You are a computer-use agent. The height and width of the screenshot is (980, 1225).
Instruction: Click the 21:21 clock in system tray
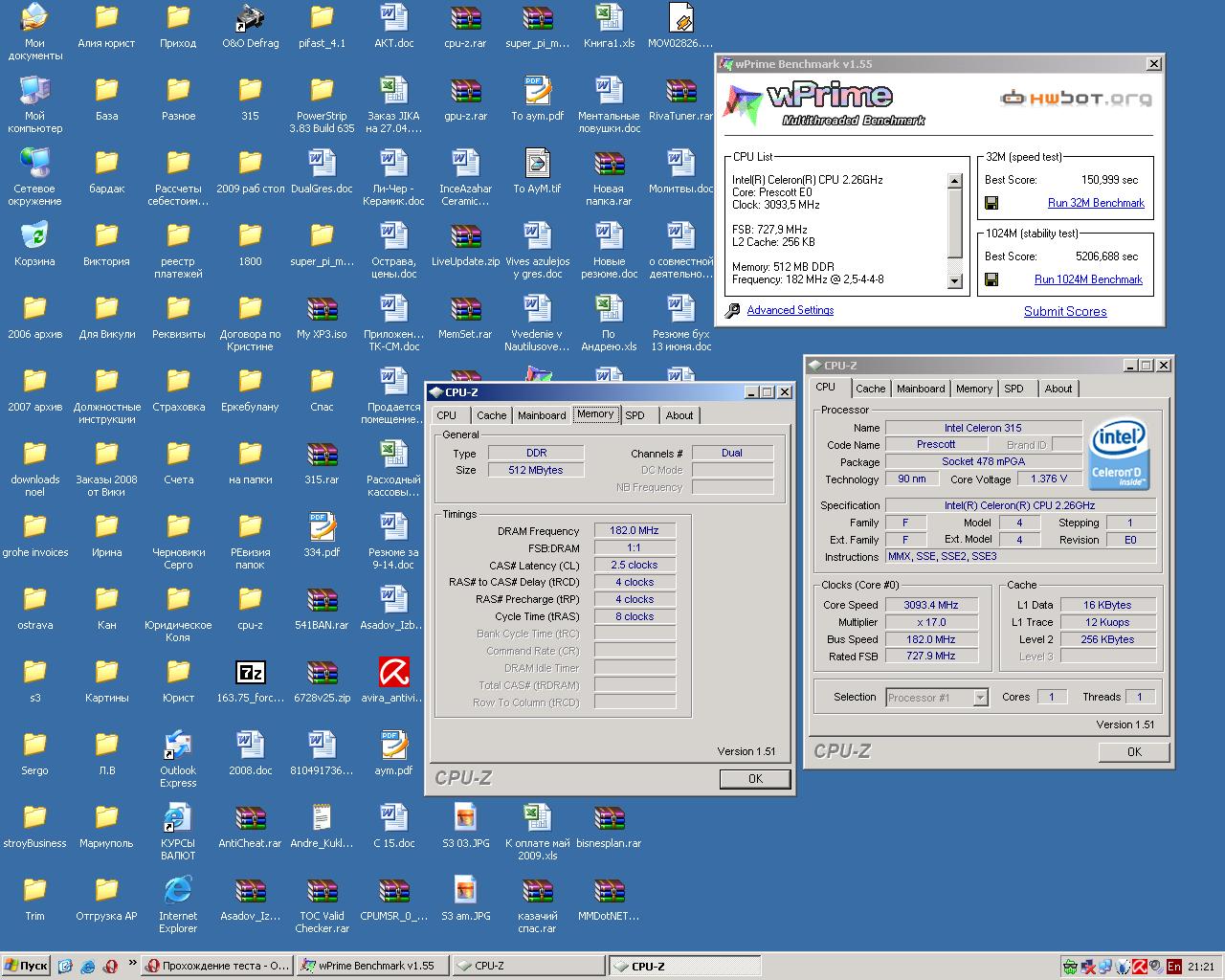(1201, 967)
